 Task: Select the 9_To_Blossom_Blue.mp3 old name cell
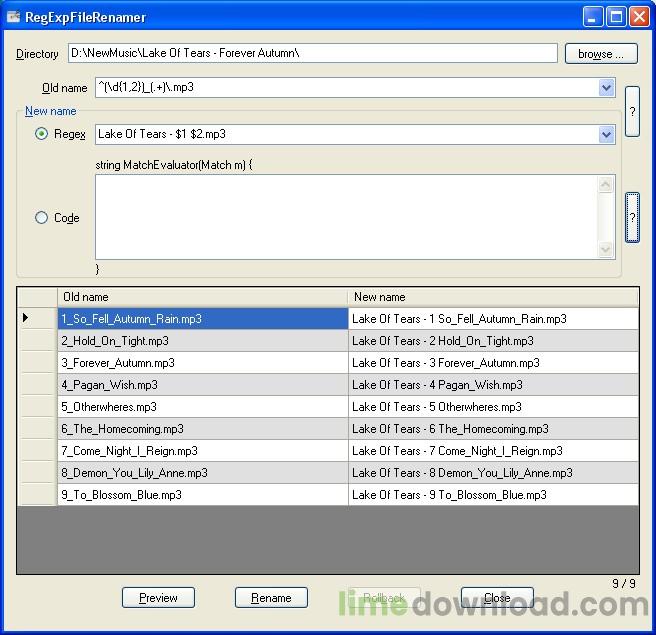click(202, 495)
